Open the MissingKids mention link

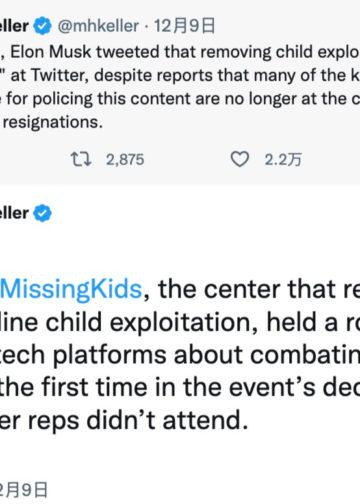(x=71, y=289)
